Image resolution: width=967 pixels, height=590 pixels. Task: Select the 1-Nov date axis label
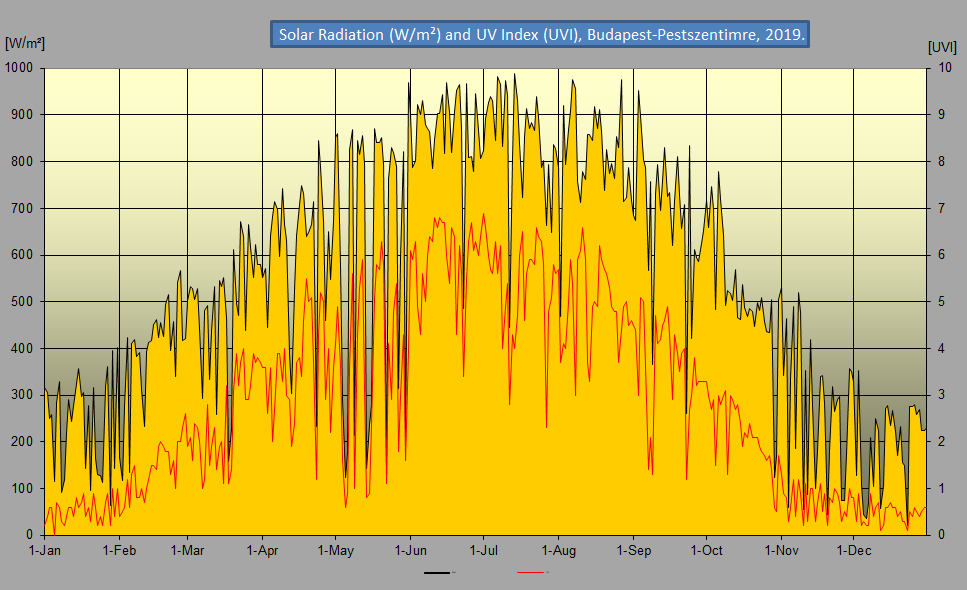tap(781, 551)
